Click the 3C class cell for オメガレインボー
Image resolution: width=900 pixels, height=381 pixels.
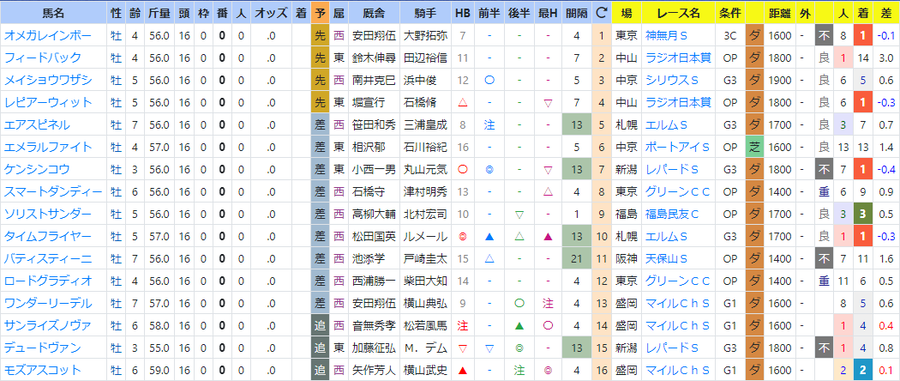tap(730, 36)
